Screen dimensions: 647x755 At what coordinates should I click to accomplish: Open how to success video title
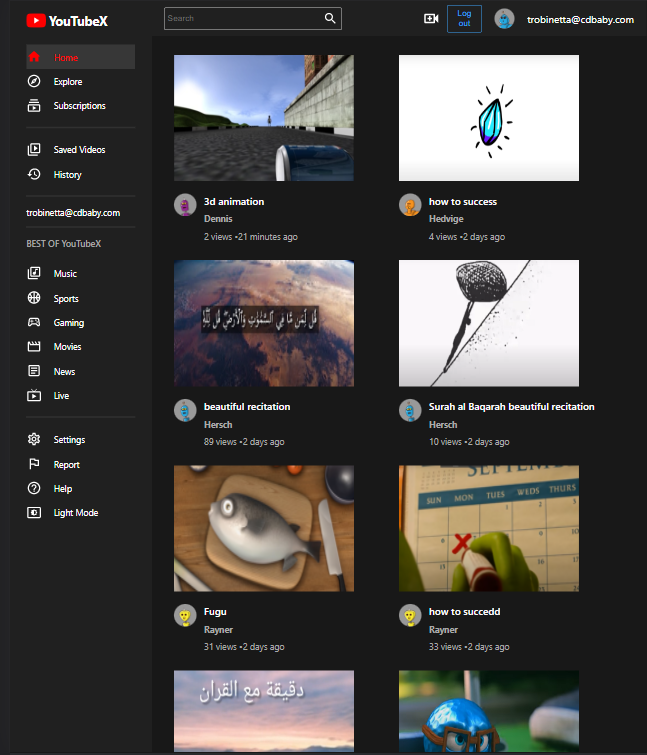463,202
